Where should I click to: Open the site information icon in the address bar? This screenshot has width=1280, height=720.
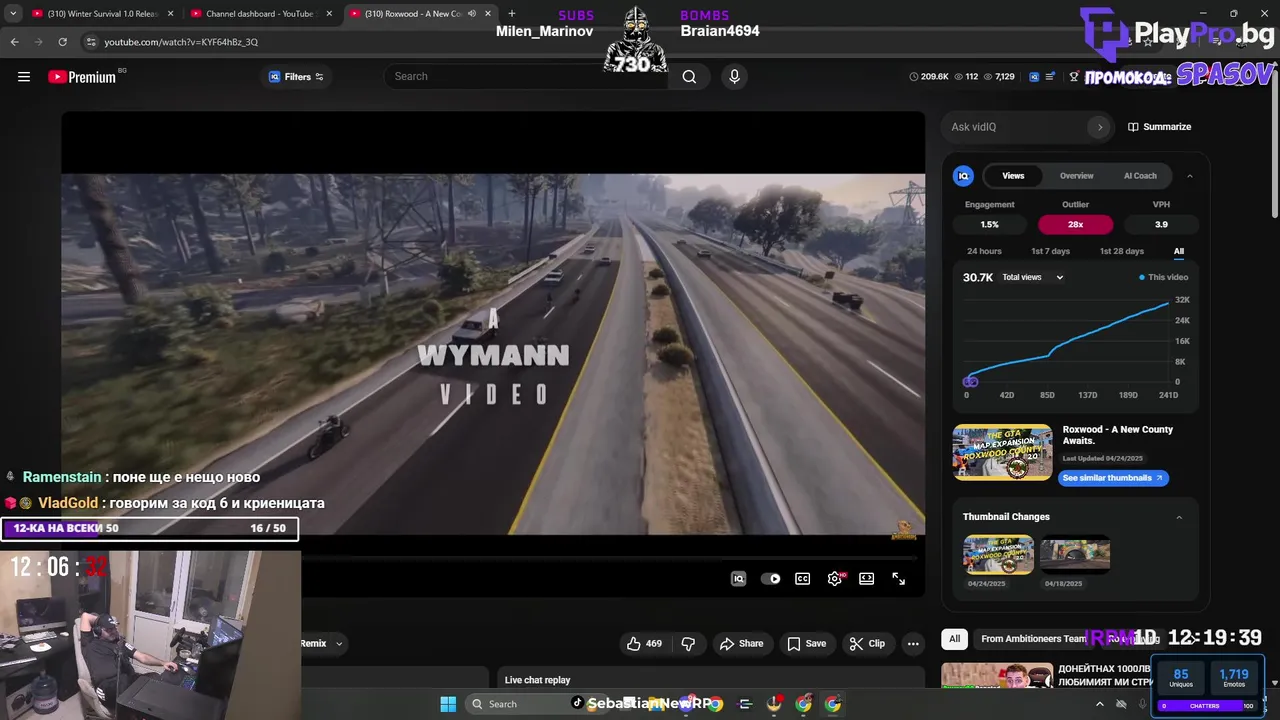(x=91, y=42)
